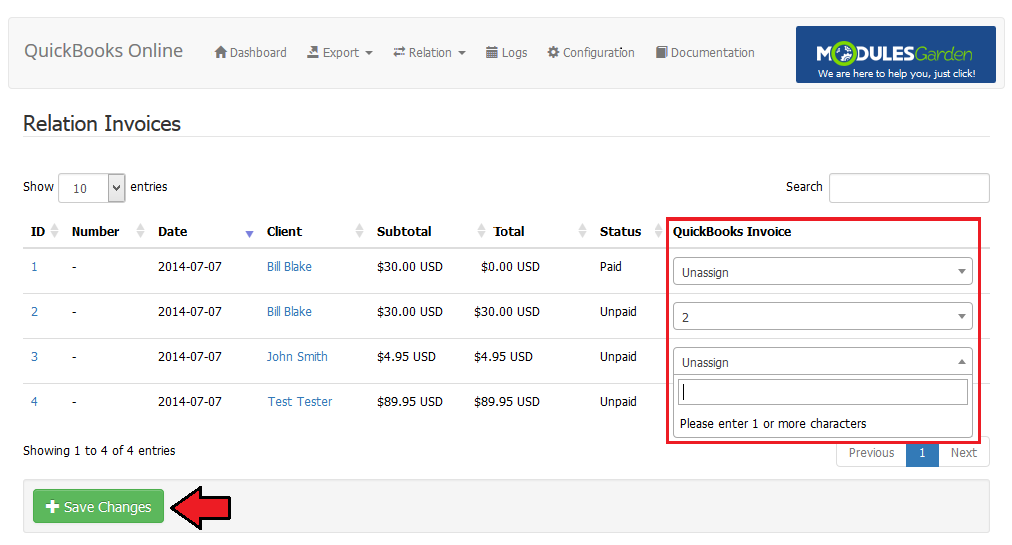The width and height of the screenshot is (1012, 545).
Task: Open the Configuration page
Action: coord(591,52)
